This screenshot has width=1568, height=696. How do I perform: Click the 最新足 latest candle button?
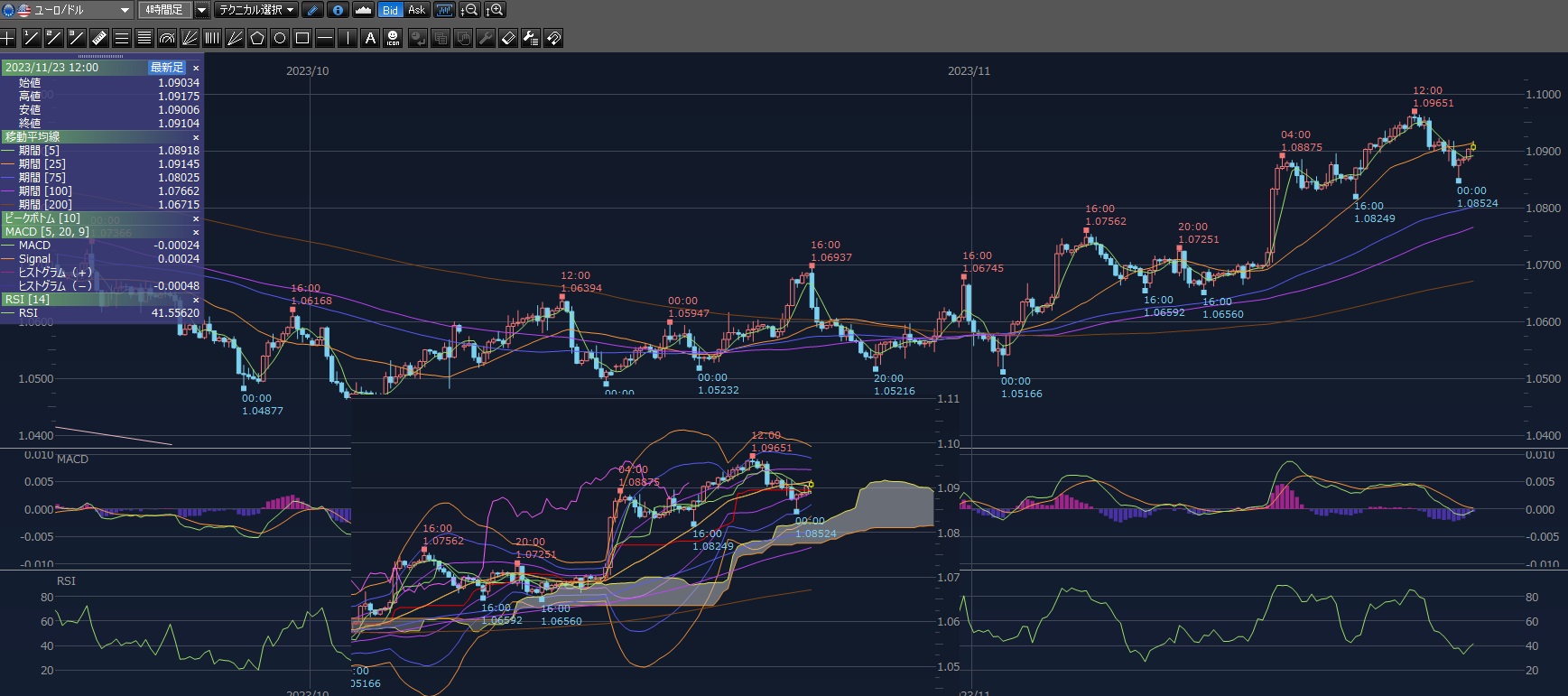tap(167, 68)
